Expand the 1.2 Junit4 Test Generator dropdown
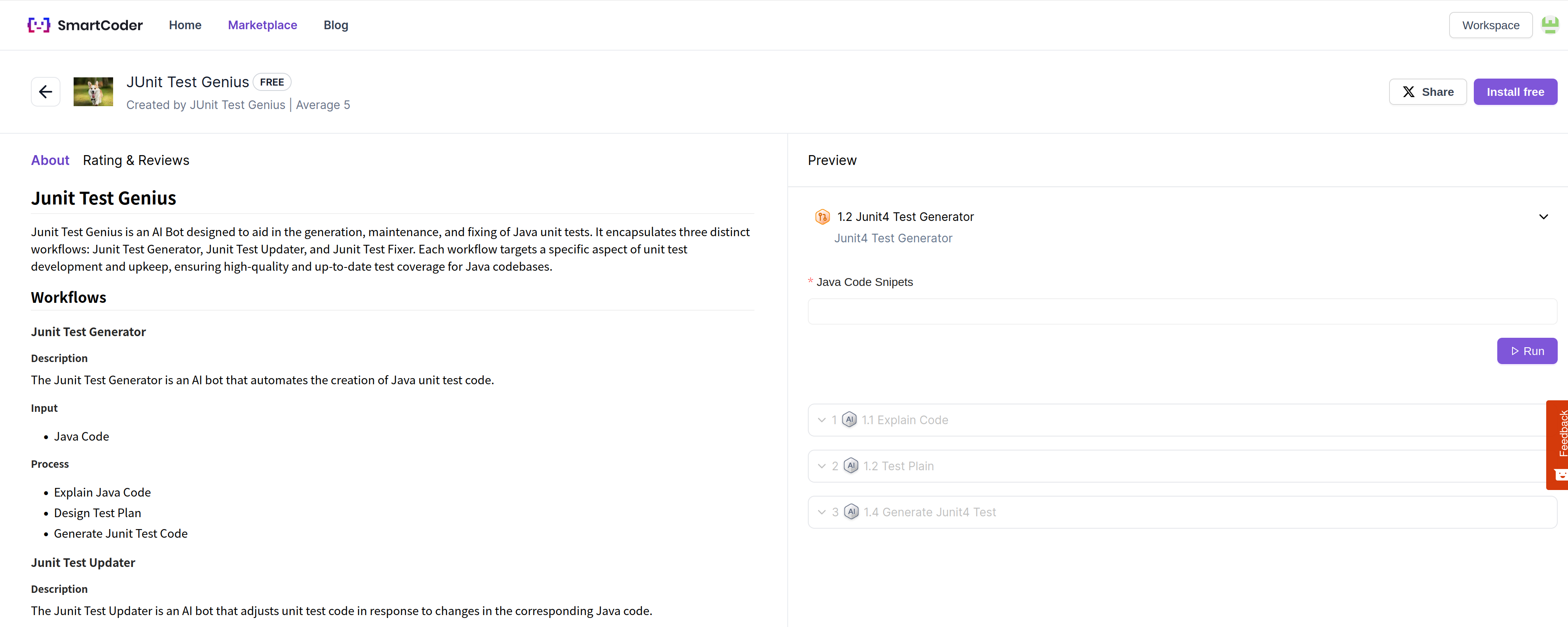Viewport: 1568px width, 627px height. [x=1543, y=217]
